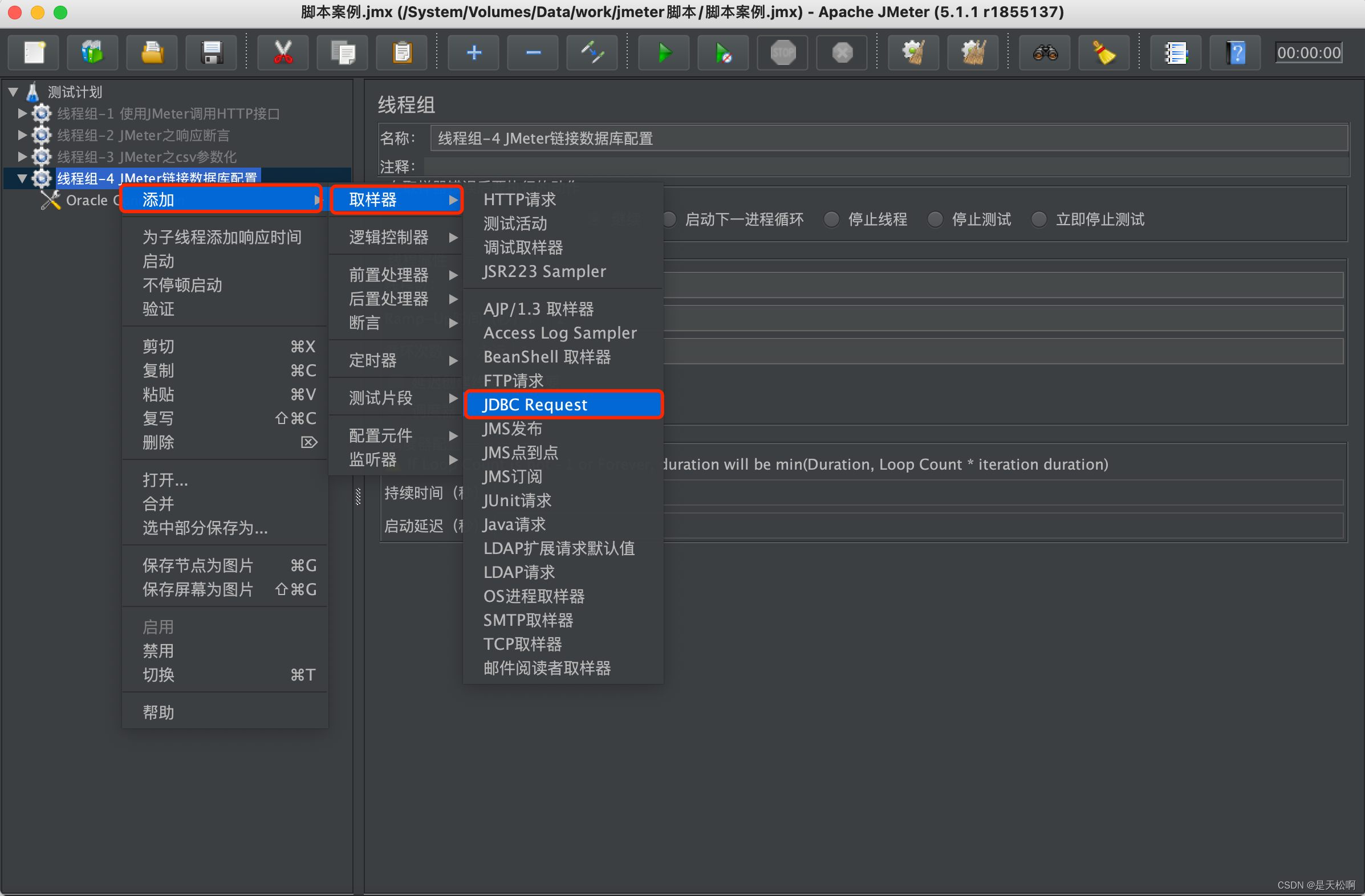Click the Cut scissors icon
This screenshot has height=896, width=1365.
coord(283,53)
